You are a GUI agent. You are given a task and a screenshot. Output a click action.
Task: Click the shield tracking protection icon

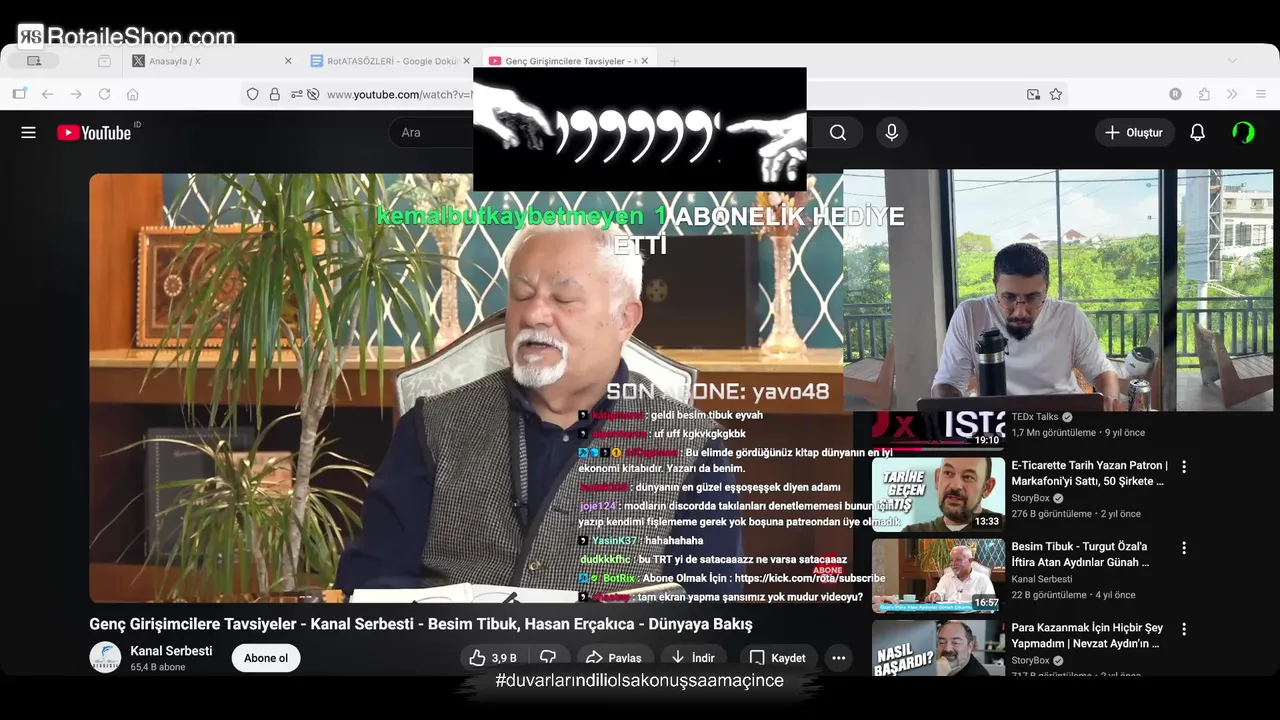252,94
